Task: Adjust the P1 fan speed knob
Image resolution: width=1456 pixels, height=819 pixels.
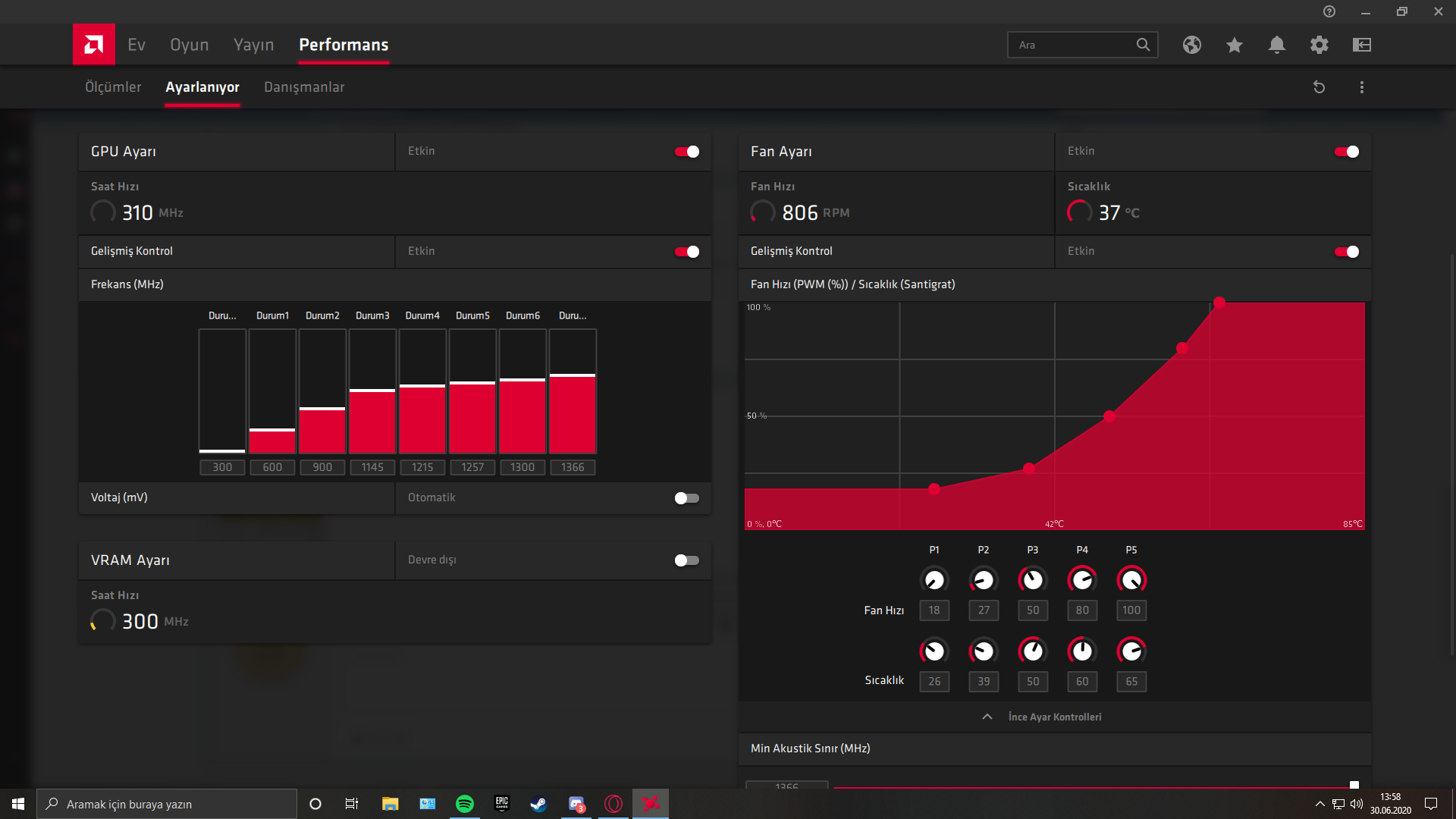Action: [x=934, y=580]
